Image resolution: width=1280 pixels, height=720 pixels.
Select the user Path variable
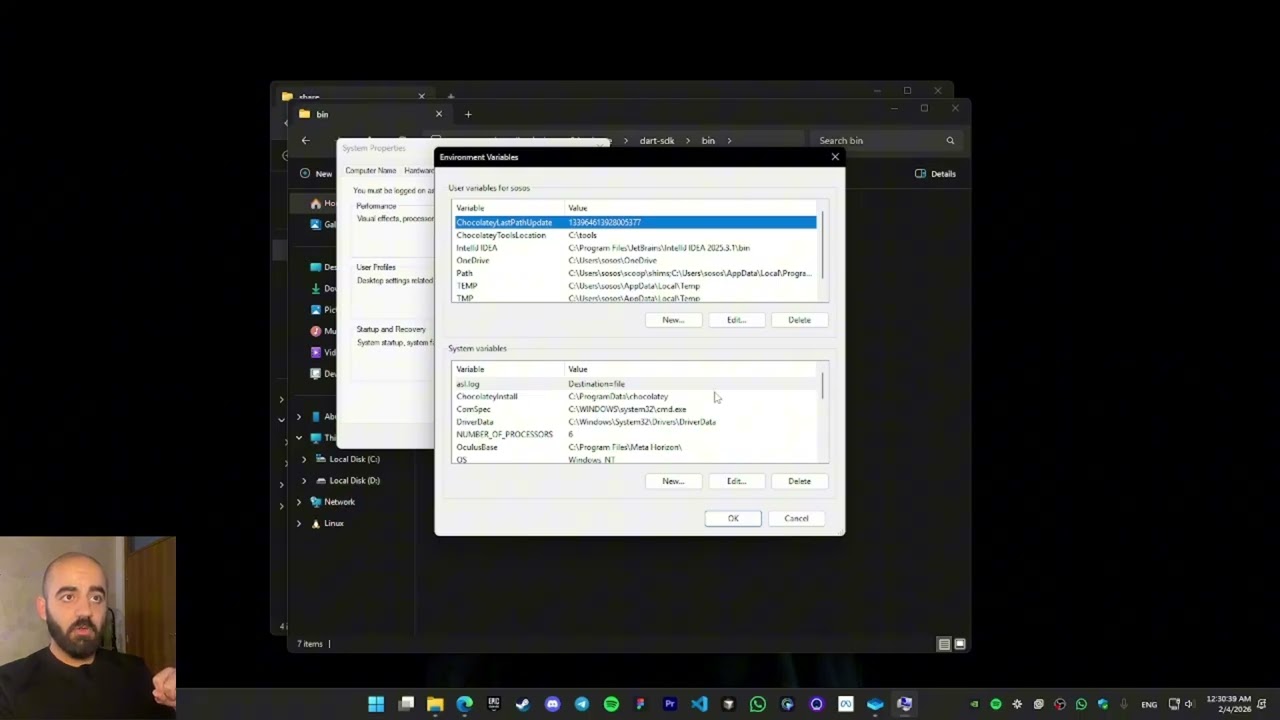(x=635, y=273)
